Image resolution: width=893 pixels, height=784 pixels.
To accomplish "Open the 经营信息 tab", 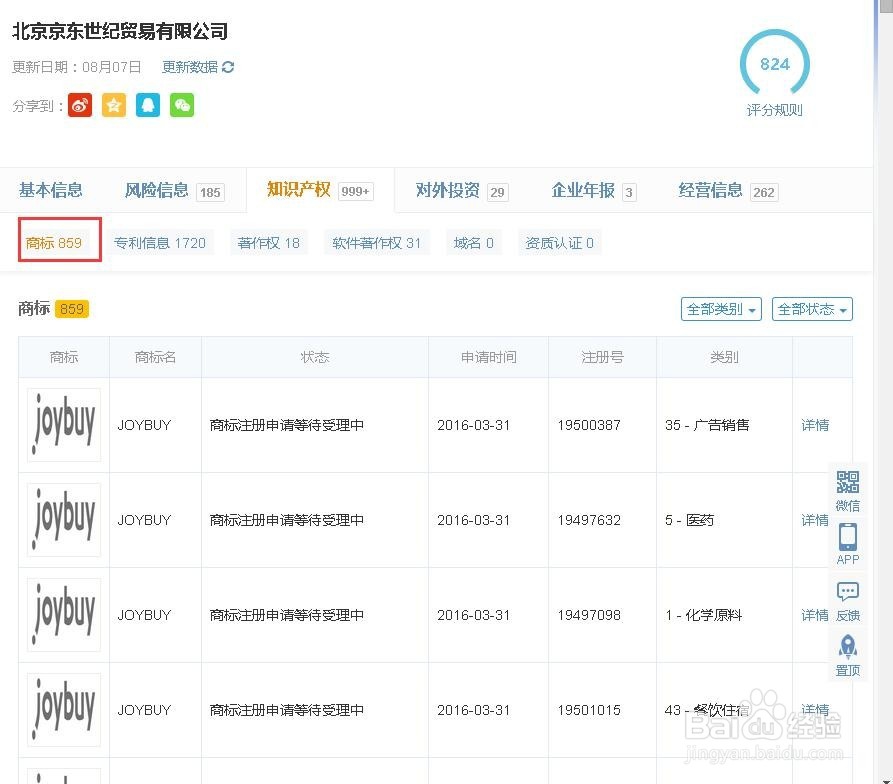I will coord(728,190).
